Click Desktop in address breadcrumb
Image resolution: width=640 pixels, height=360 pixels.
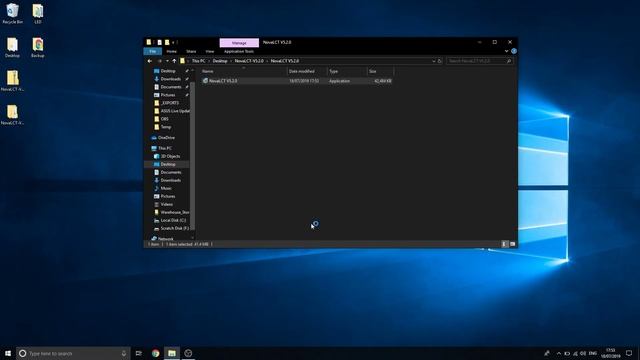(220, 61)
